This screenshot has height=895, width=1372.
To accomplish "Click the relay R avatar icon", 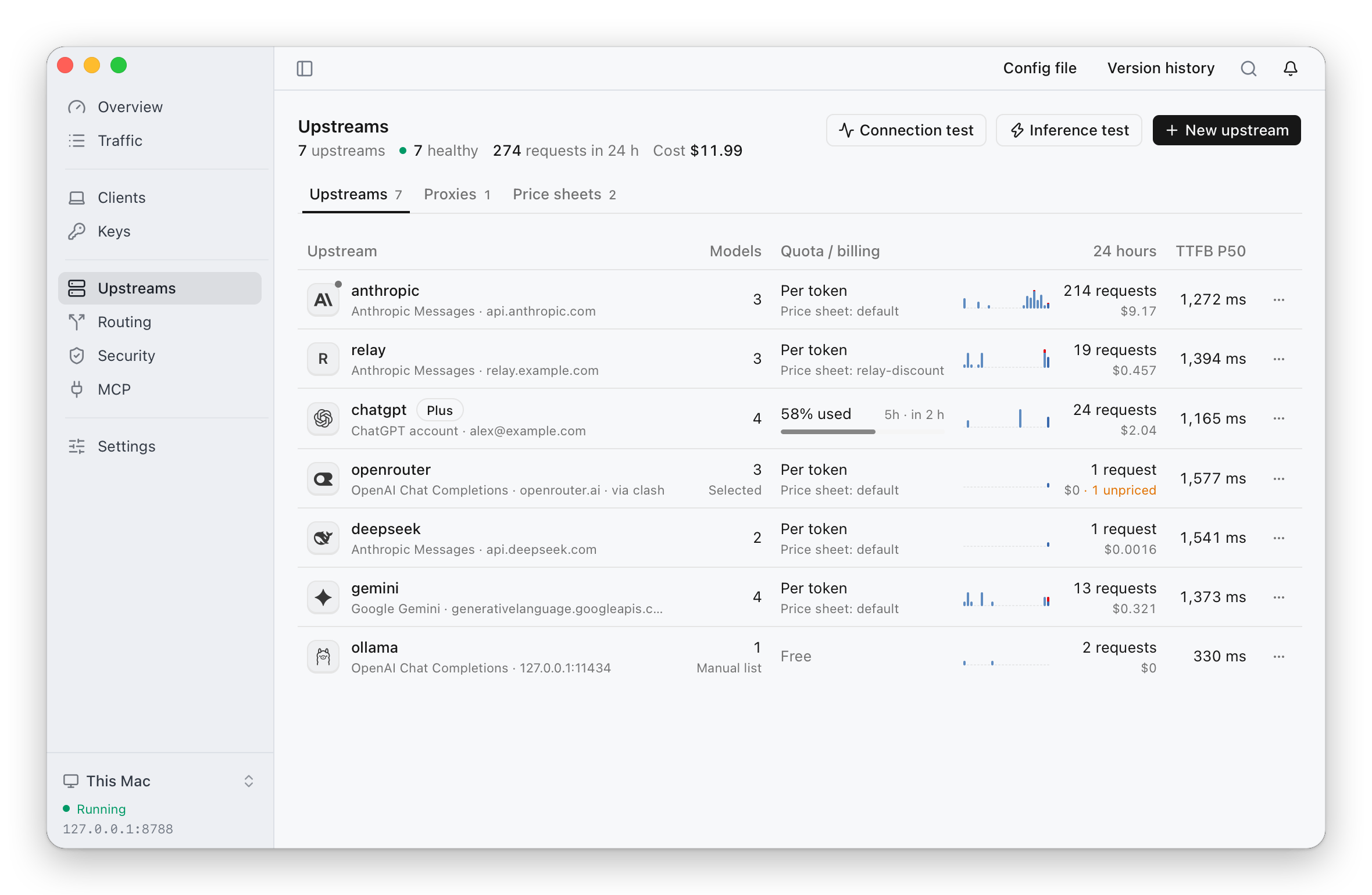I will pyautogui.click(x=323, y=359).
